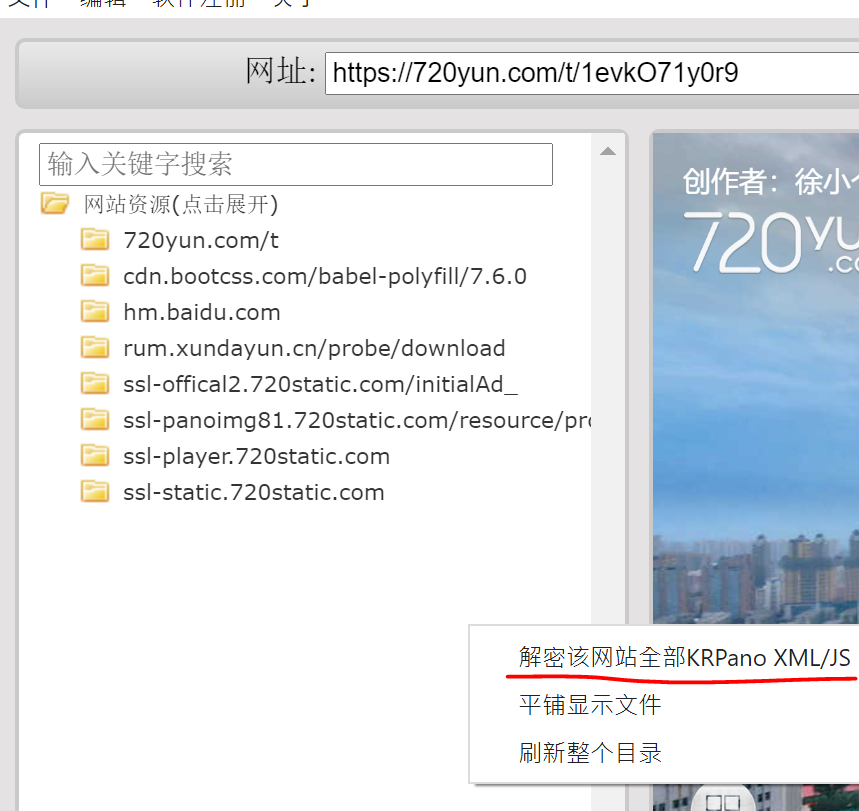Select the ssl-panoimg81.720static.com folder icon
Image resolution: width=859 pixels, height=811 pixels.
95,419
